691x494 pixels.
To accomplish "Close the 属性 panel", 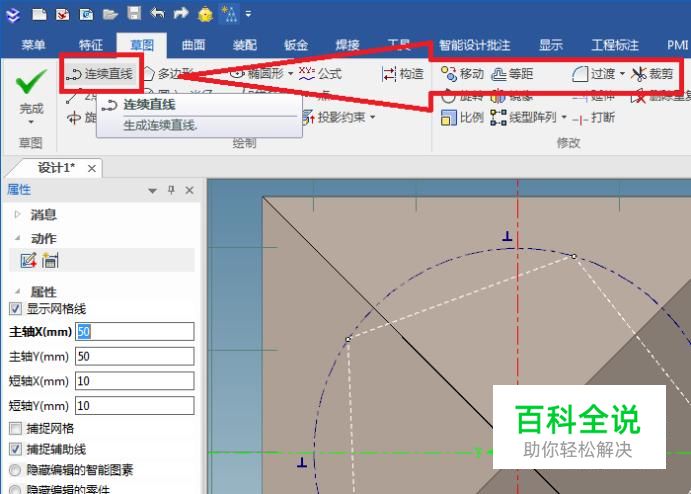I will (189, 190).
